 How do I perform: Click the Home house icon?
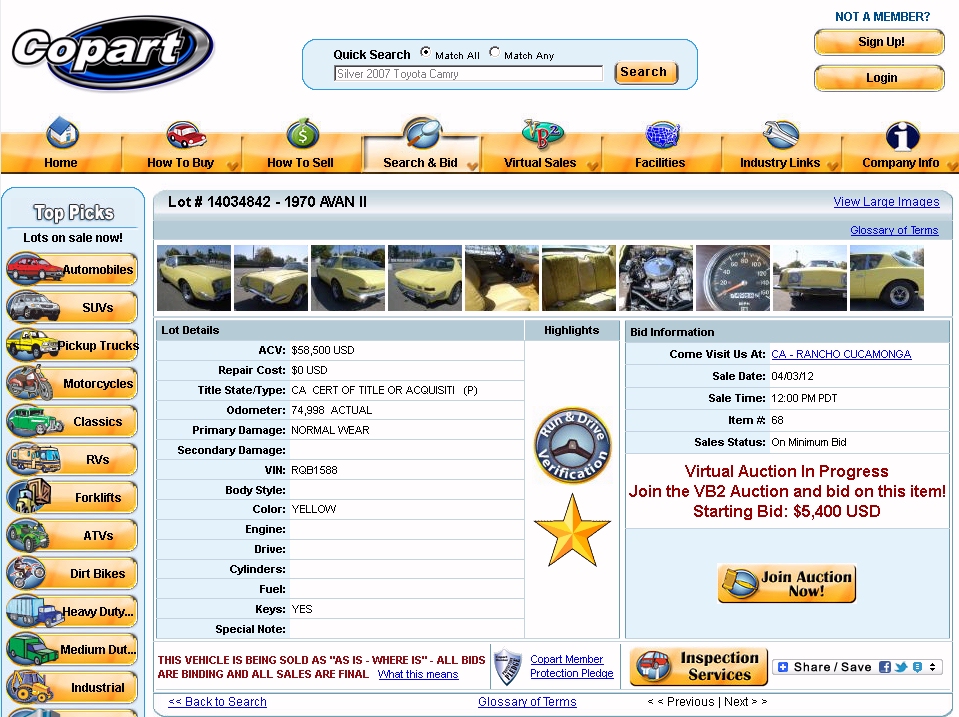pos(62,134)
